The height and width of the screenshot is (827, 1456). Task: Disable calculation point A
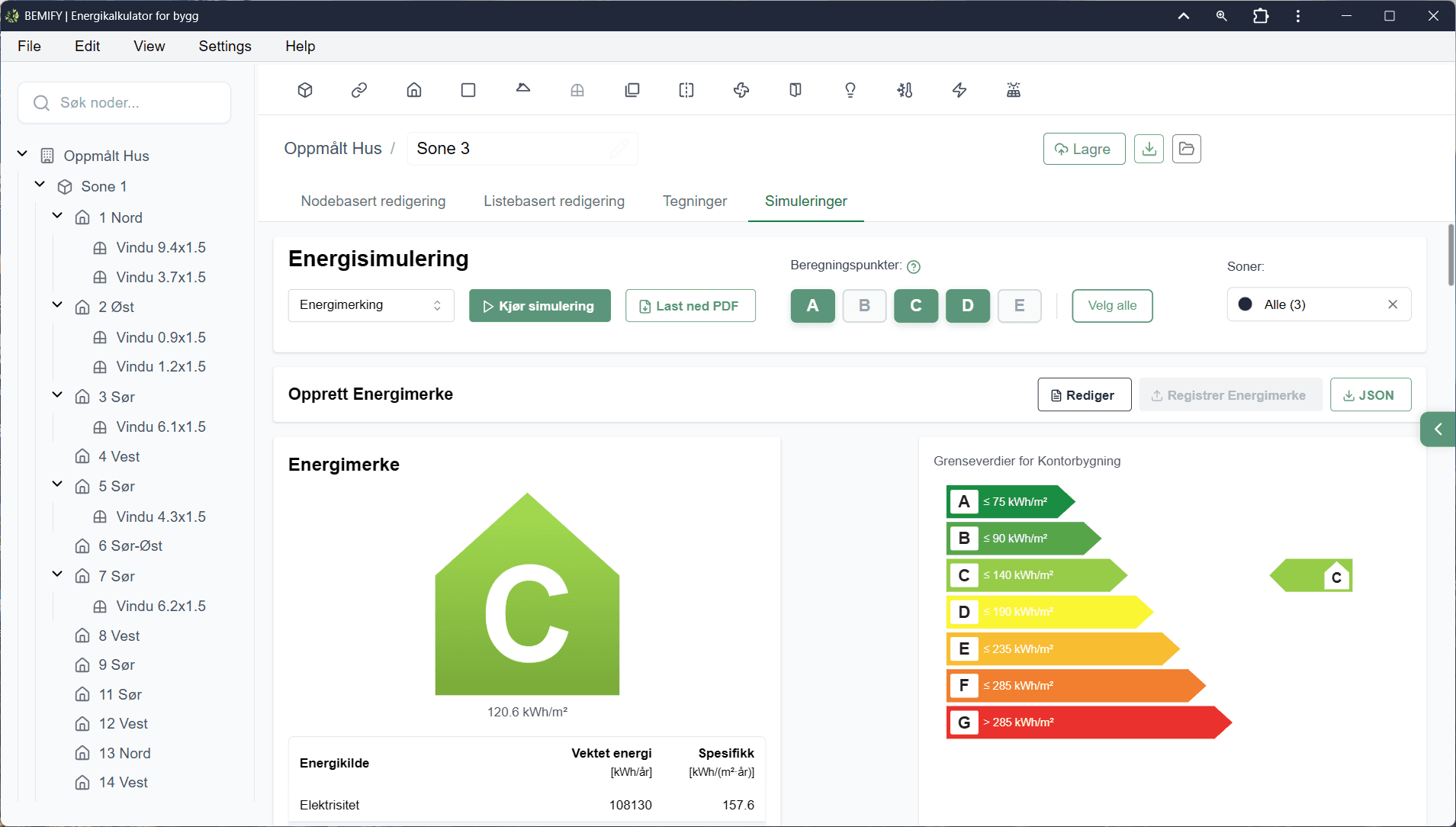click(x=812, y=306)
